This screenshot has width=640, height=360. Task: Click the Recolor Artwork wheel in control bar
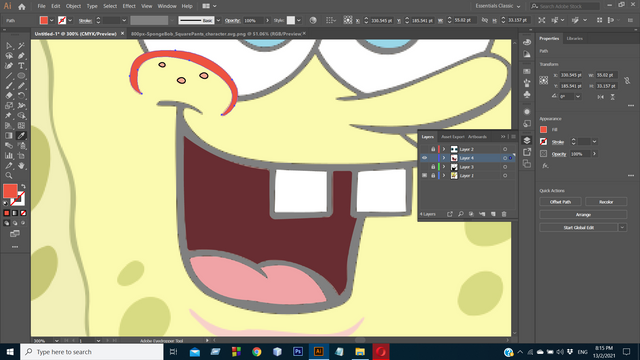click(313, 20)
